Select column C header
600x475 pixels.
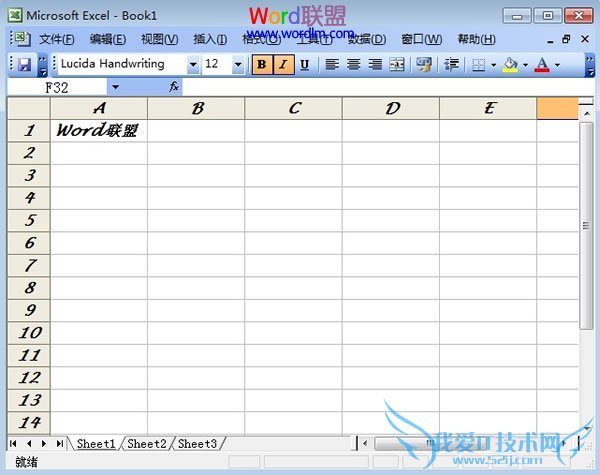click(x=293, y=108)
